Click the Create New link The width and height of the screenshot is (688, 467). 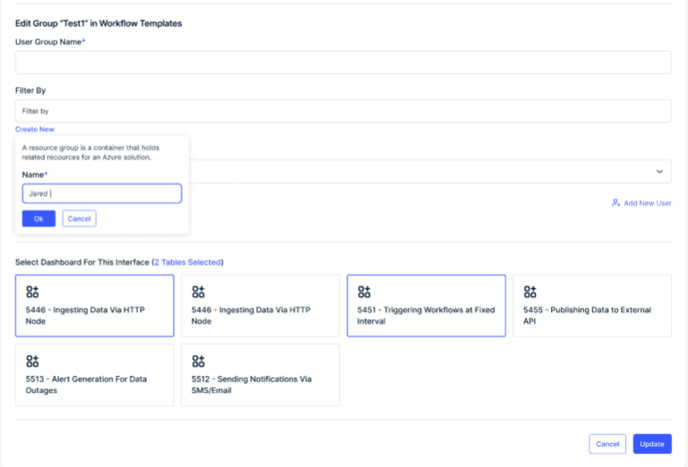[x=35, y=129]
